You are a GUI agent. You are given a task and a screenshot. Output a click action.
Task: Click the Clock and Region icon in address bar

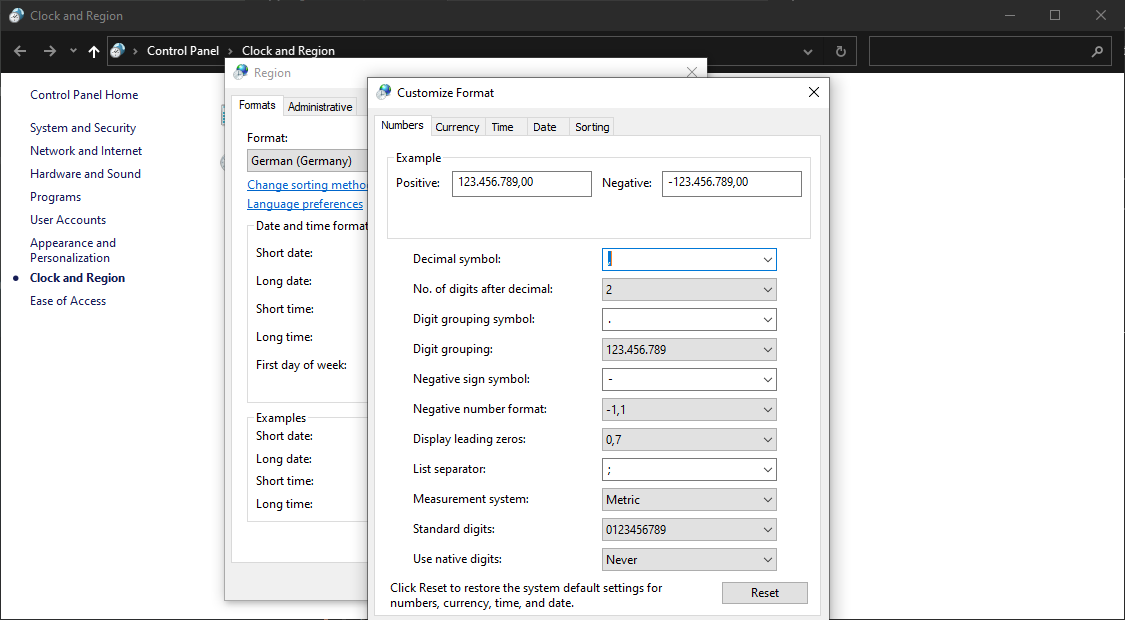pos(117,50)
